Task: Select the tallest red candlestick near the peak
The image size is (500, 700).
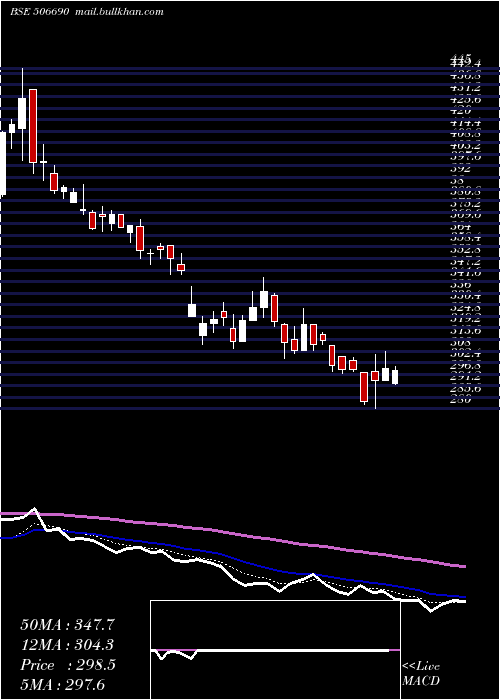Action: [x=33, y=126]
